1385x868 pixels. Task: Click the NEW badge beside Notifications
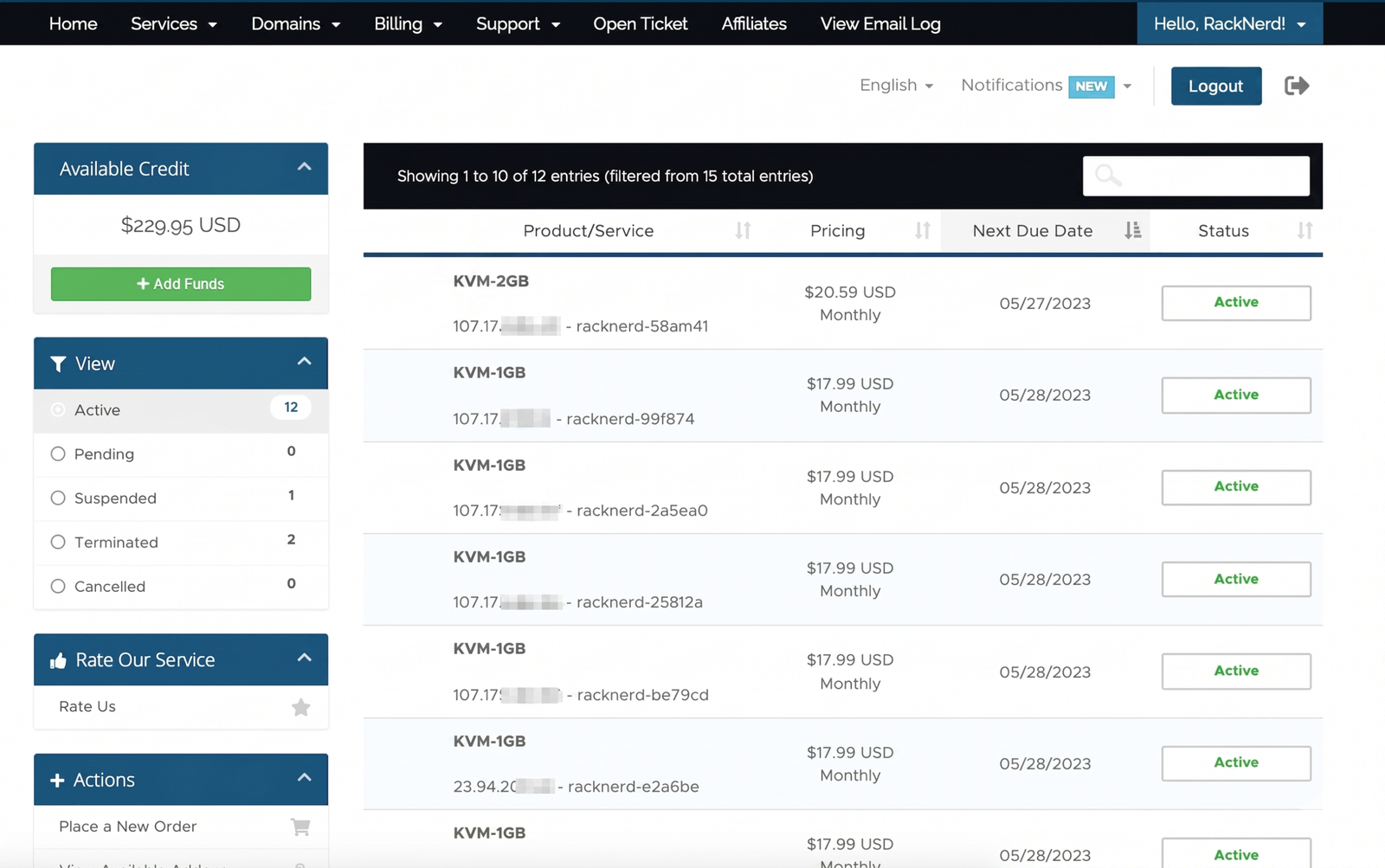click(x=1091, y=86)
